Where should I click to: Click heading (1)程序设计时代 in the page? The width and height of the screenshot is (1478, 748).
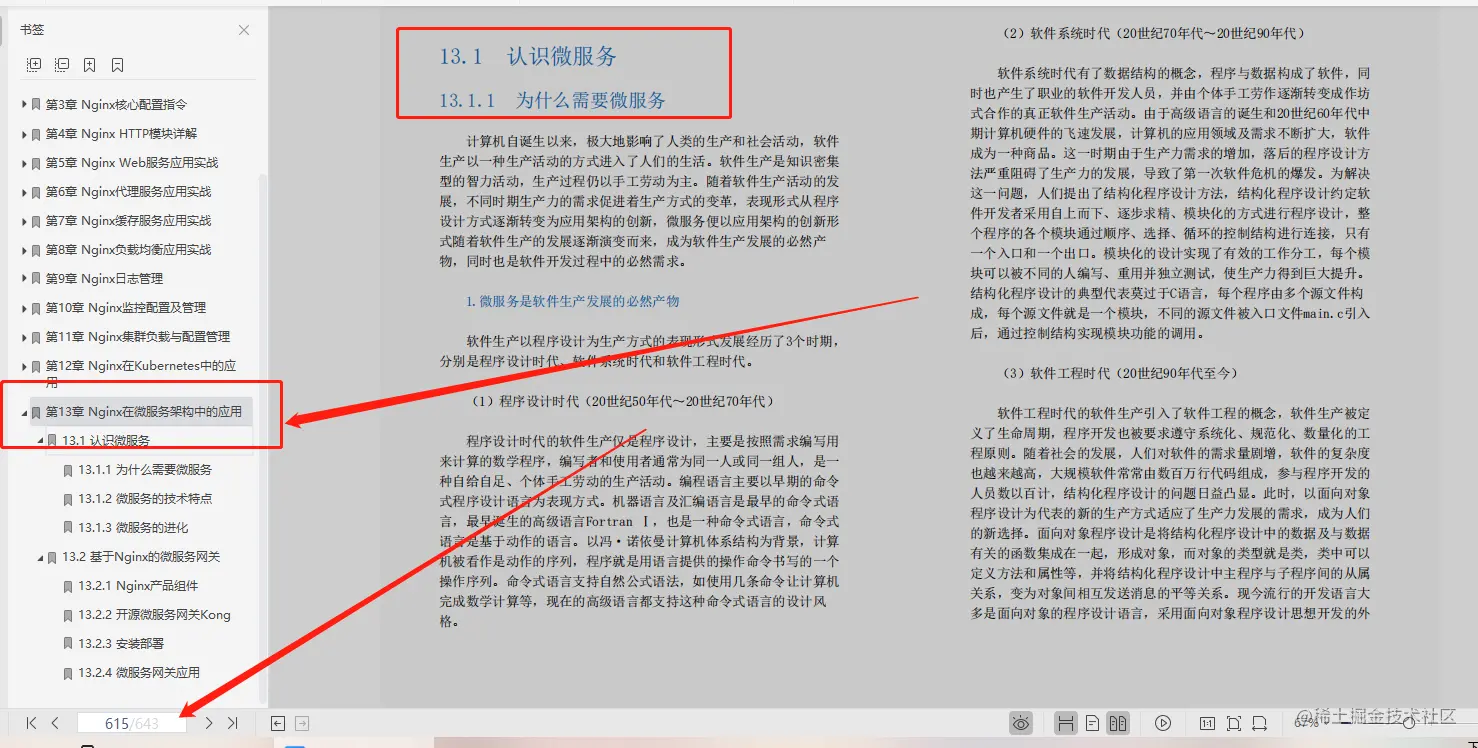622,401
